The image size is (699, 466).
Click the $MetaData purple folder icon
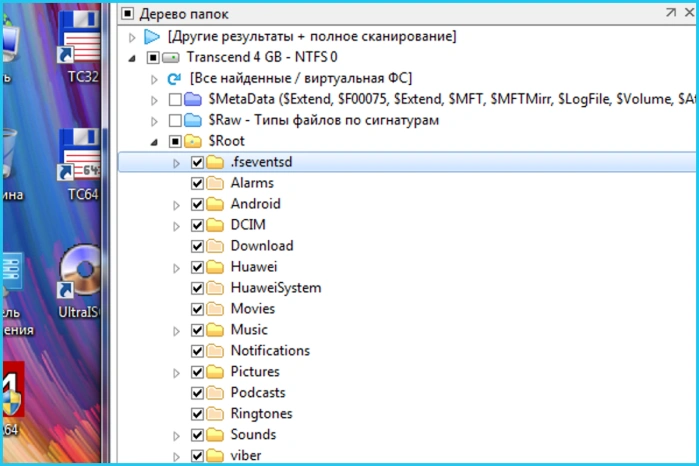click(193, 99)
